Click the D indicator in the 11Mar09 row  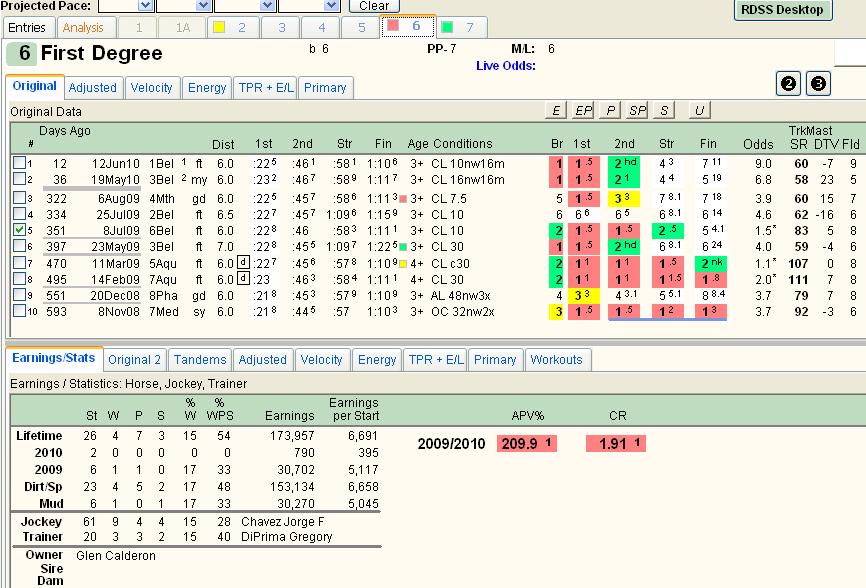(x=243, y=262)
